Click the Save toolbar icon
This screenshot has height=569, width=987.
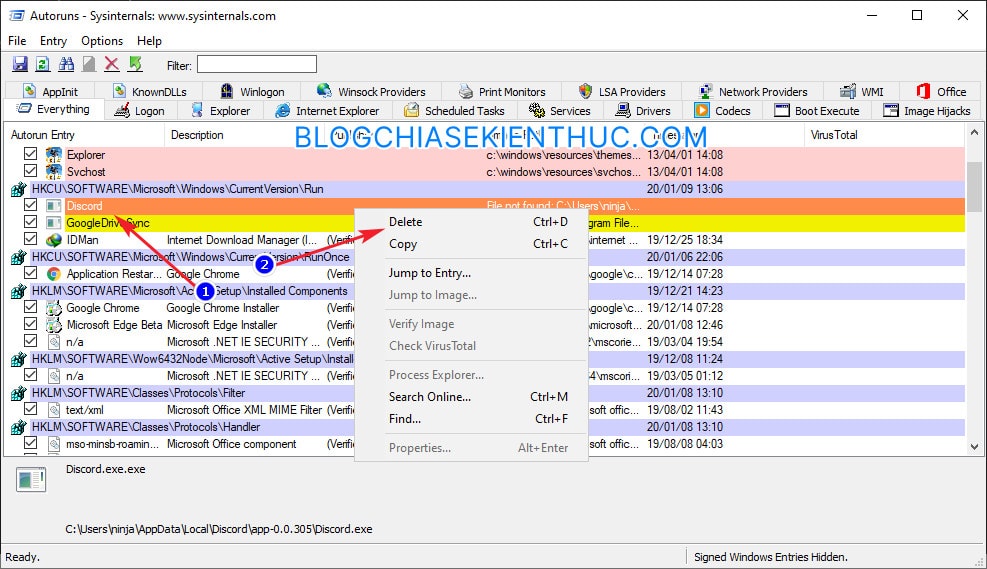(20, 64)
